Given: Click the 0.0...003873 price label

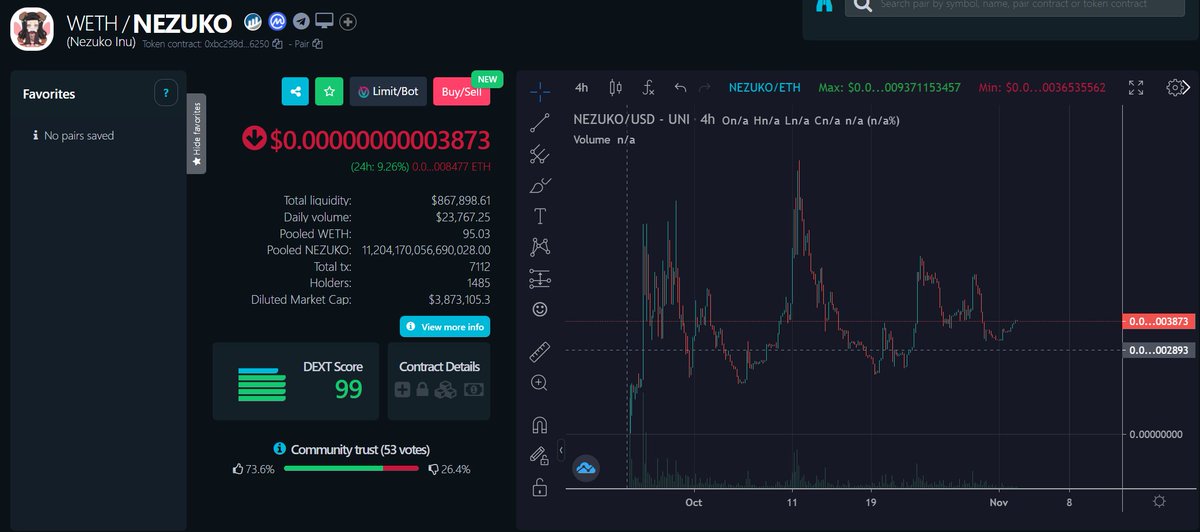Looking at the screenshot, I should [x=1157, y=322].
